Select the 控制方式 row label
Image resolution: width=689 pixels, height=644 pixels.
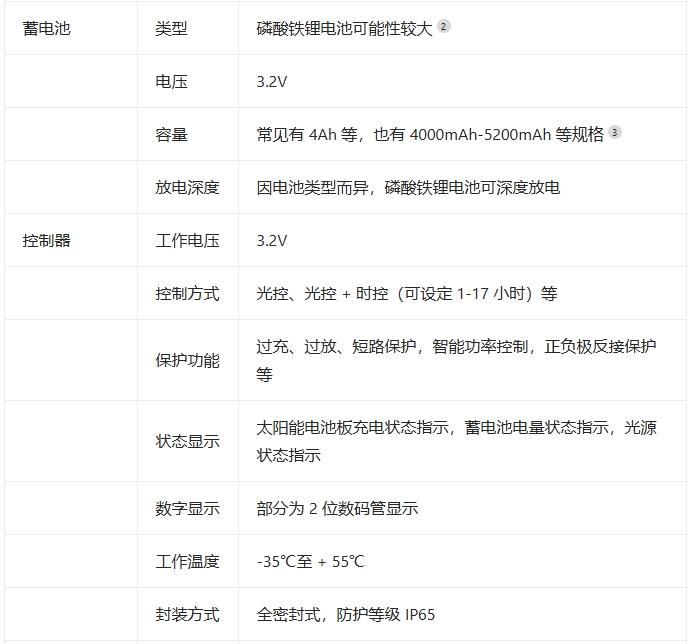tap(187, 293)
